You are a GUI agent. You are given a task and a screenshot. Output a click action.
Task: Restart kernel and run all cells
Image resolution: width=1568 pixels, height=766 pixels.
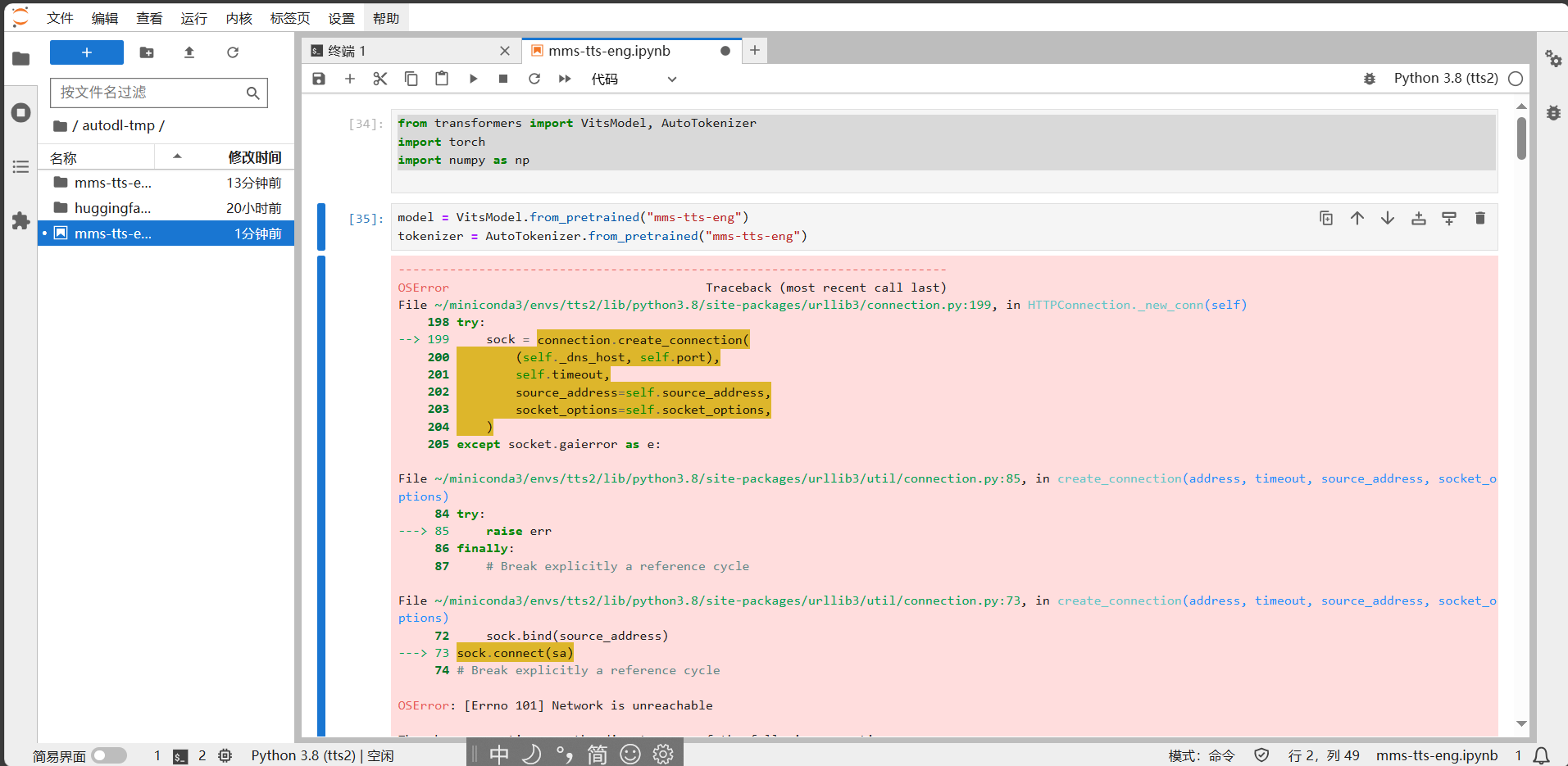(565, 79)
